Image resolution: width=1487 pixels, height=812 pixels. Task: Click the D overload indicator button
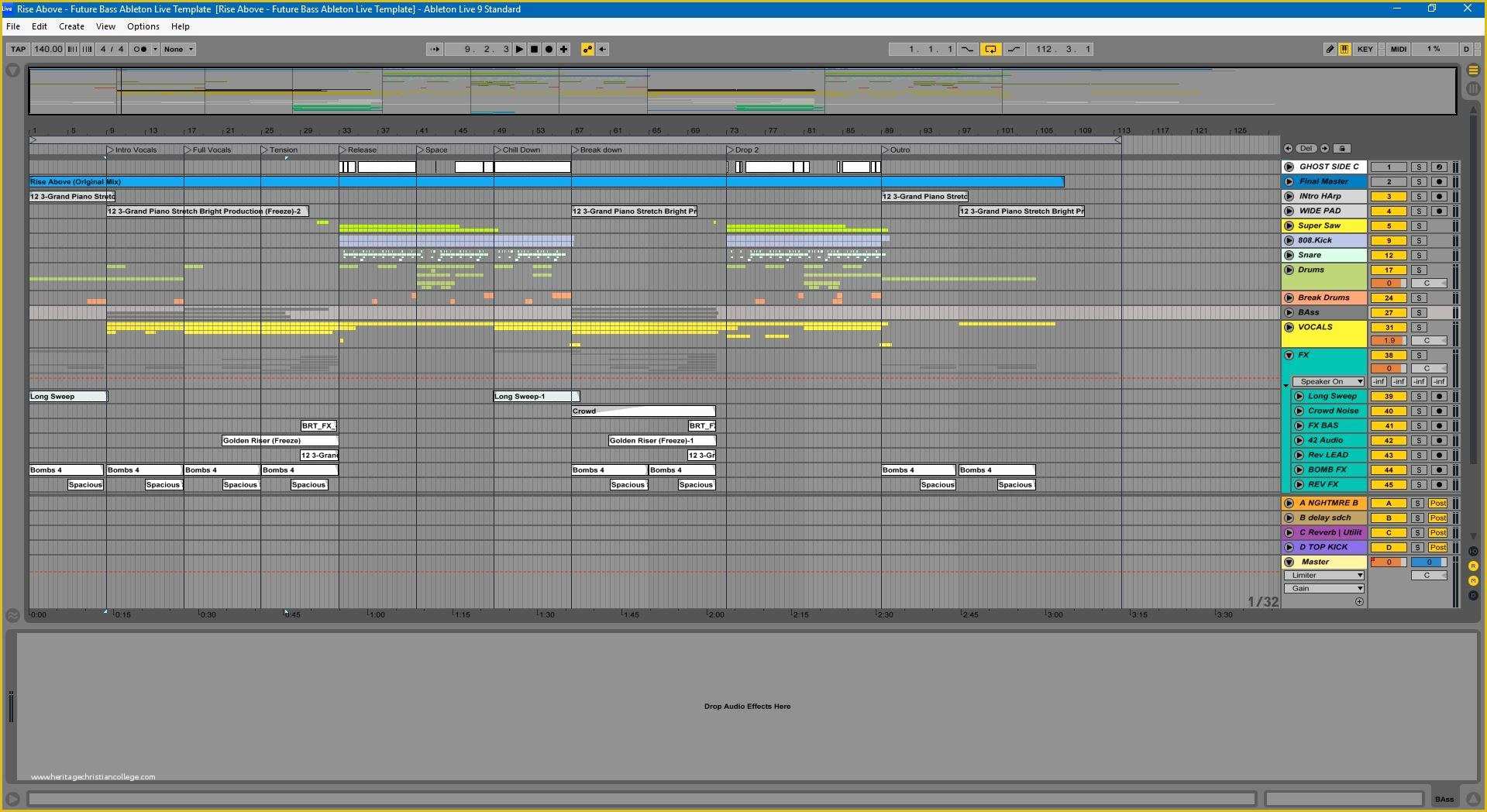tap(1466, 49)
